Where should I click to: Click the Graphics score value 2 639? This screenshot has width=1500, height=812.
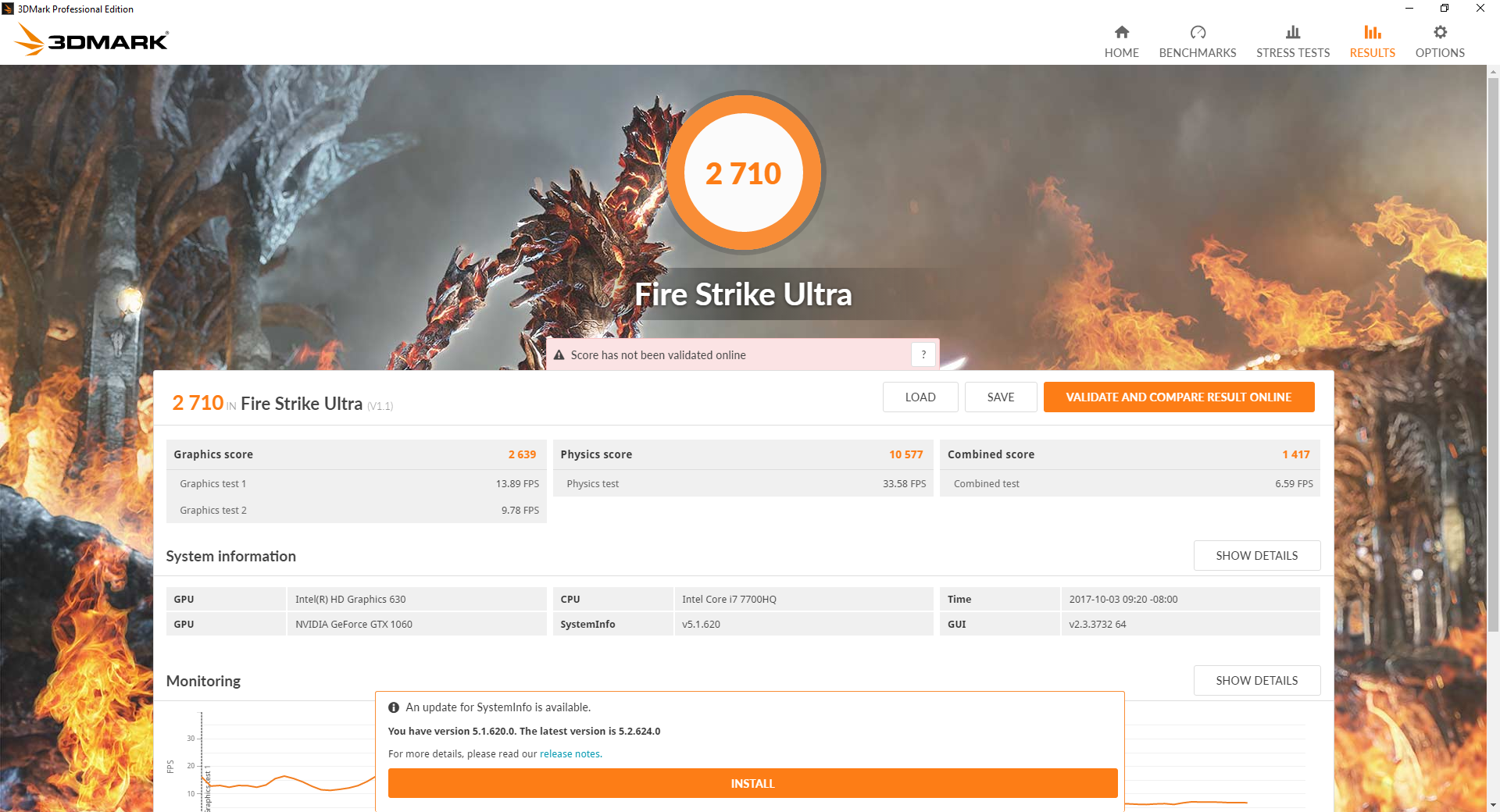pos(522,454)
